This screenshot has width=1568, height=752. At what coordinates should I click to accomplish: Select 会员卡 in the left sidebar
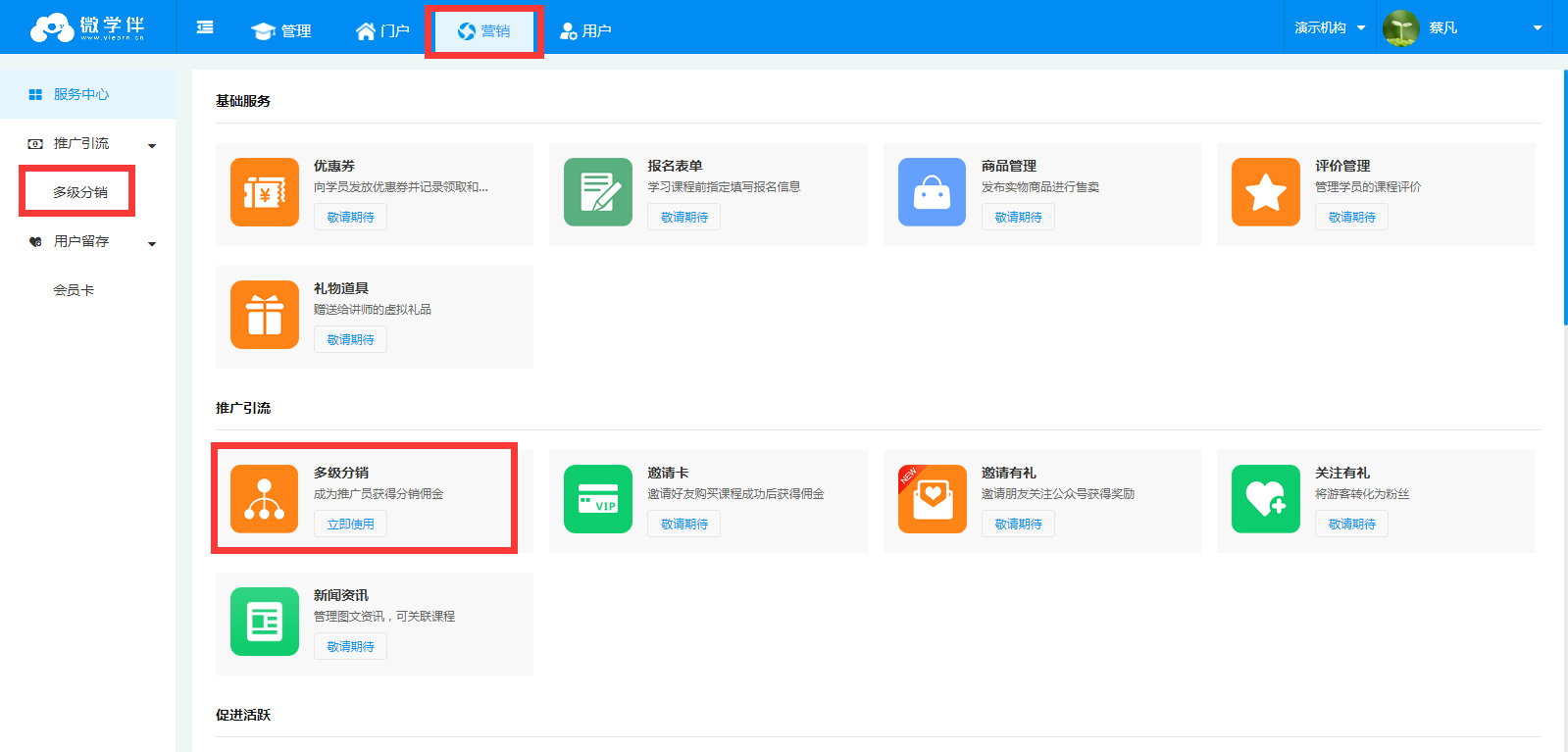pos(74,290)
